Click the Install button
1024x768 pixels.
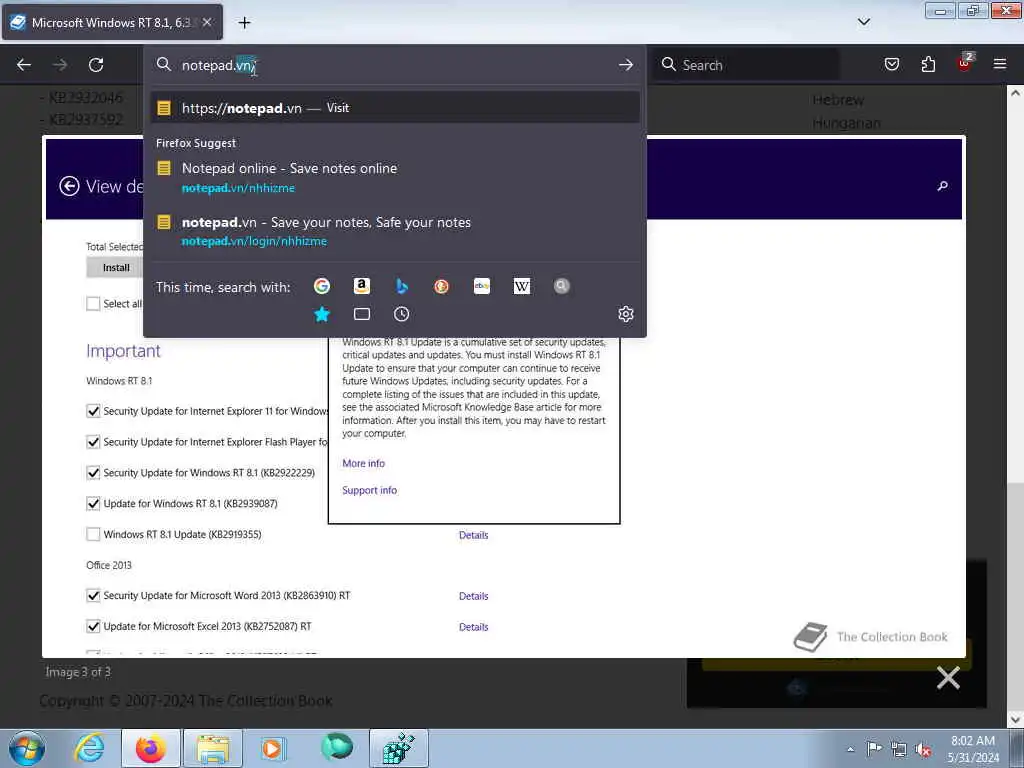click(116, 268)
